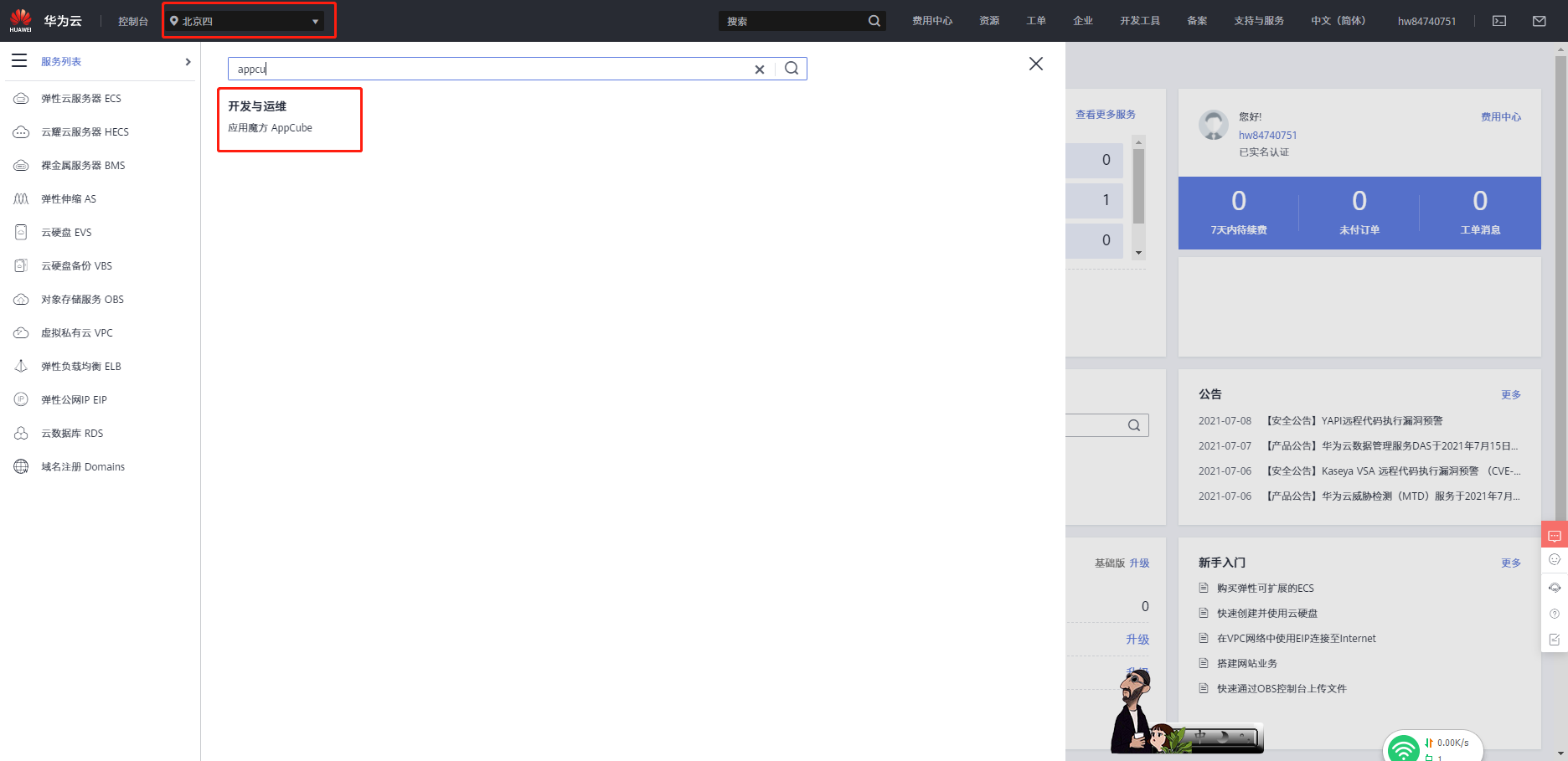Close the service list panel
This screenshot has height=761, width=1568.
pos(1036,64)
